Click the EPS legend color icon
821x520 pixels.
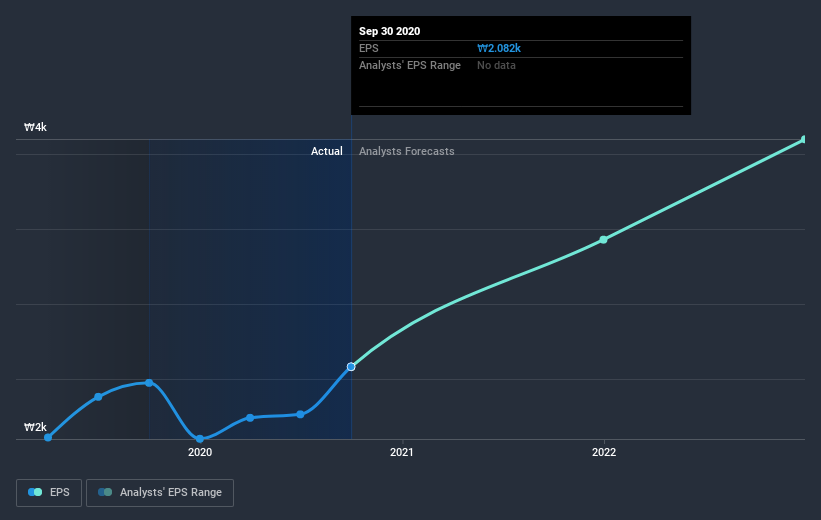(35, 492)
